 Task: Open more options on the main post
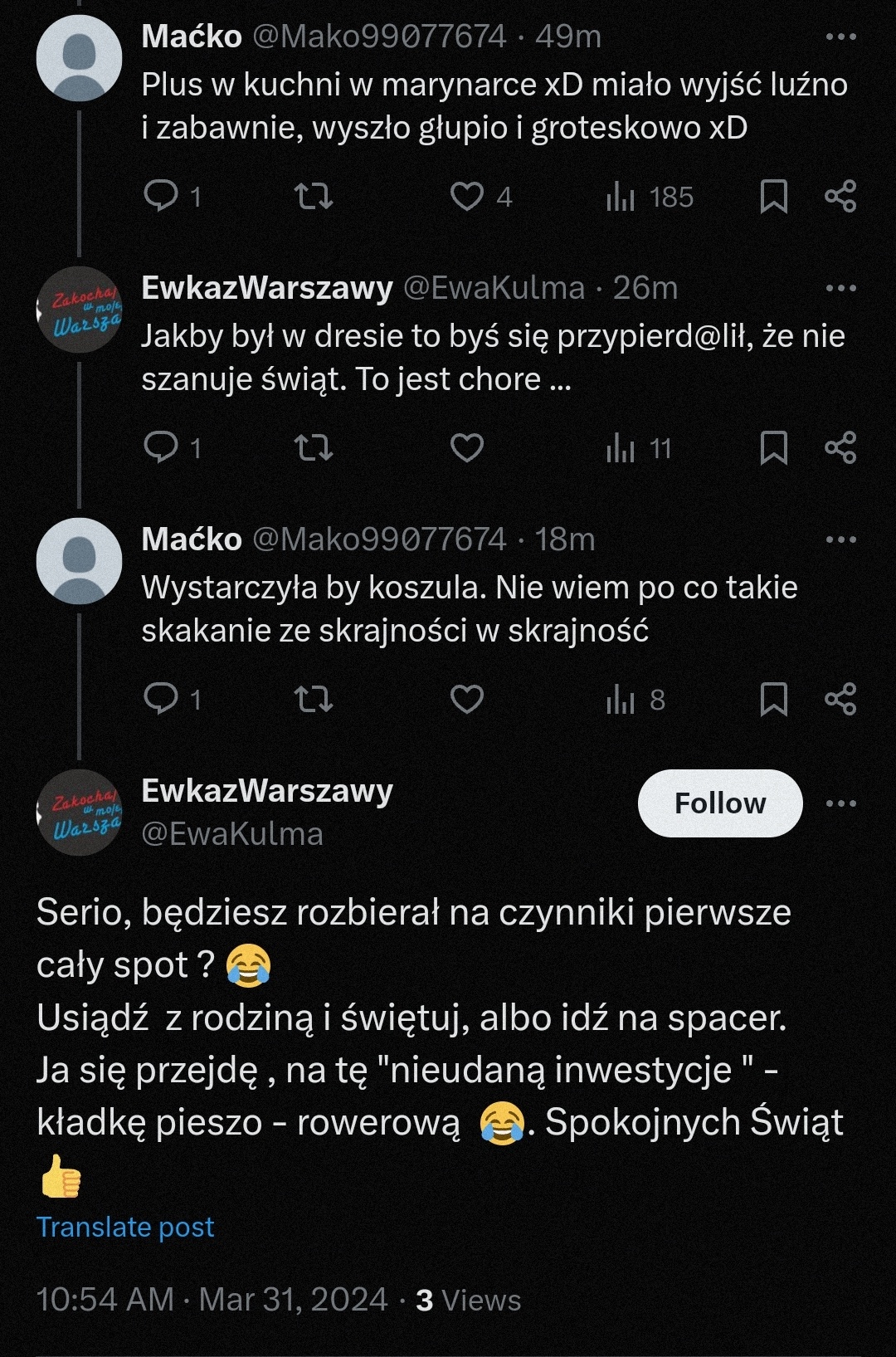pyautogui.click(x=840, y=803)
